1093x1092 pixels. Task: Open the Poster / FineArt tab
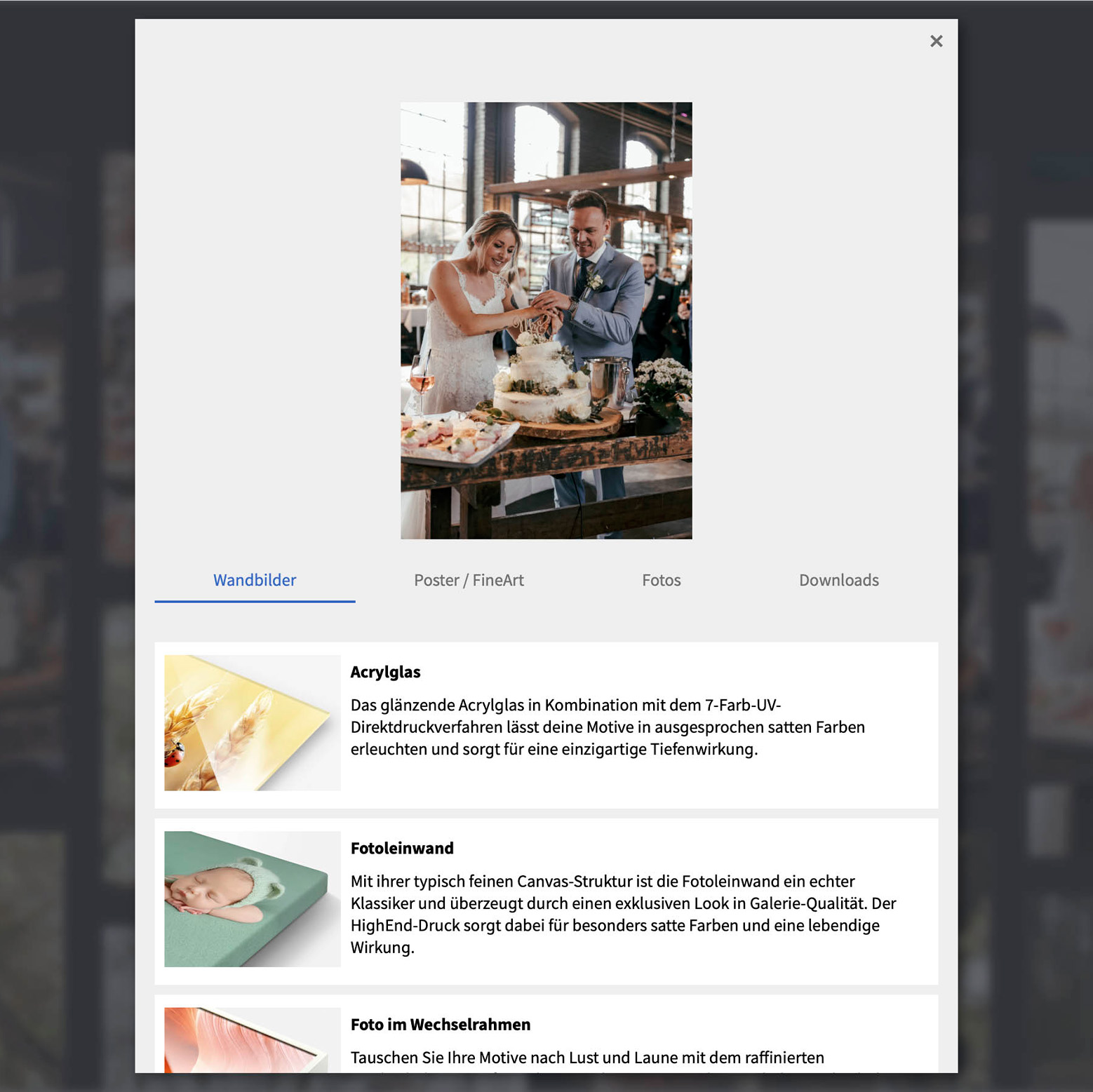click(x=469, y=581)
